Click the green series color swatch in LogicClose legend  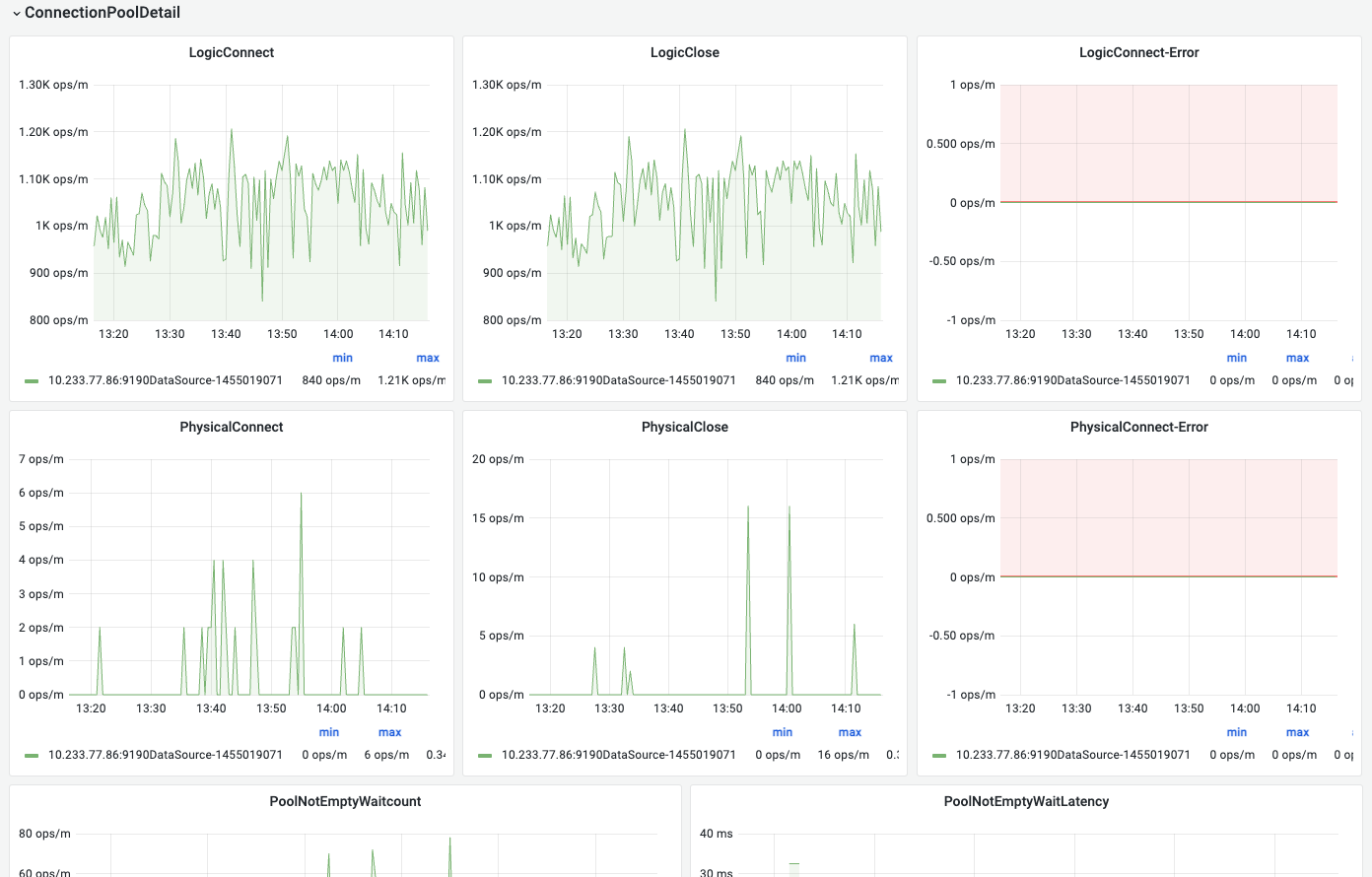[x=485, y=381]
